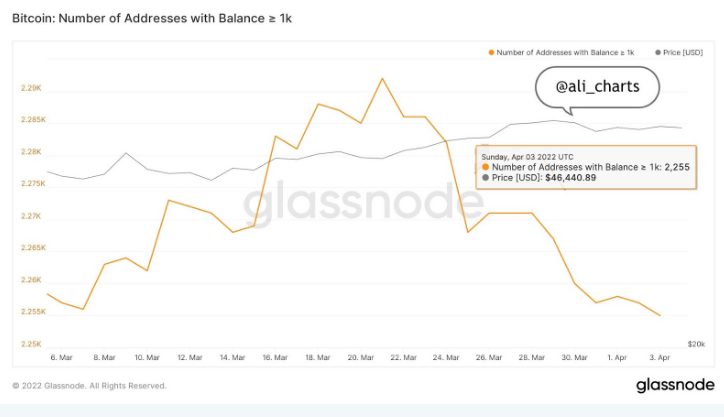
Task: Click the grey dot beside Price in tooltip
Action: coord(485,178)
